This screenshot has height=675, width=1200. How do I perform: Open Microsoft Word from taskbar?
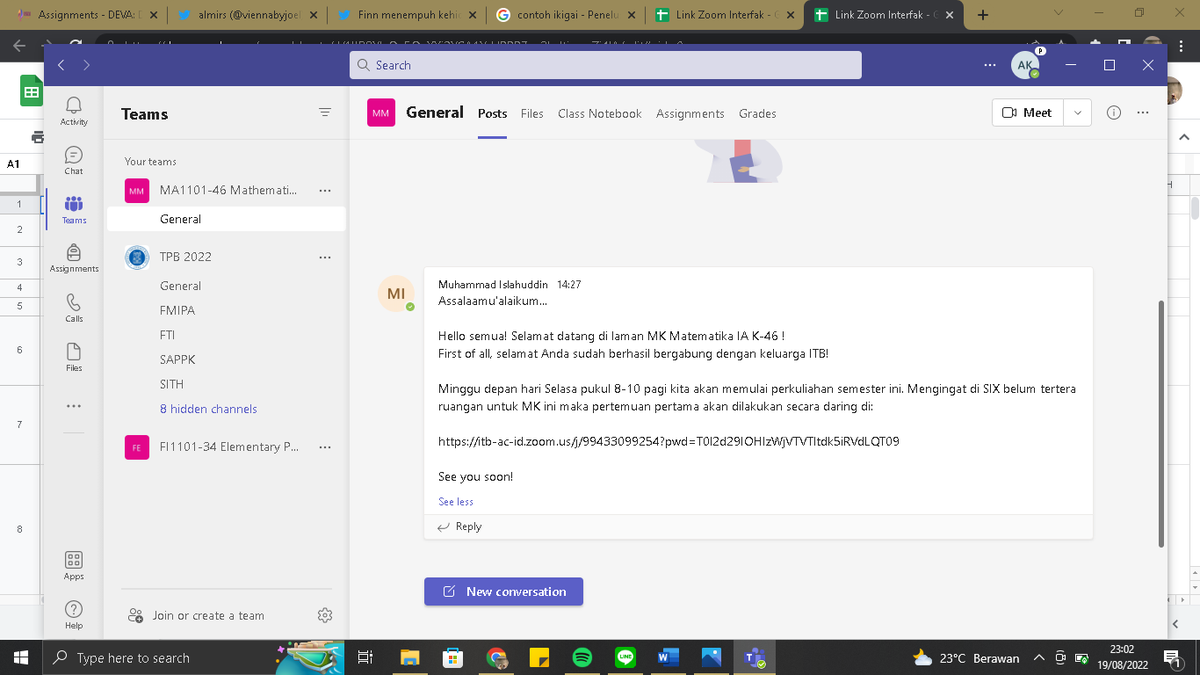pos(668,658)
